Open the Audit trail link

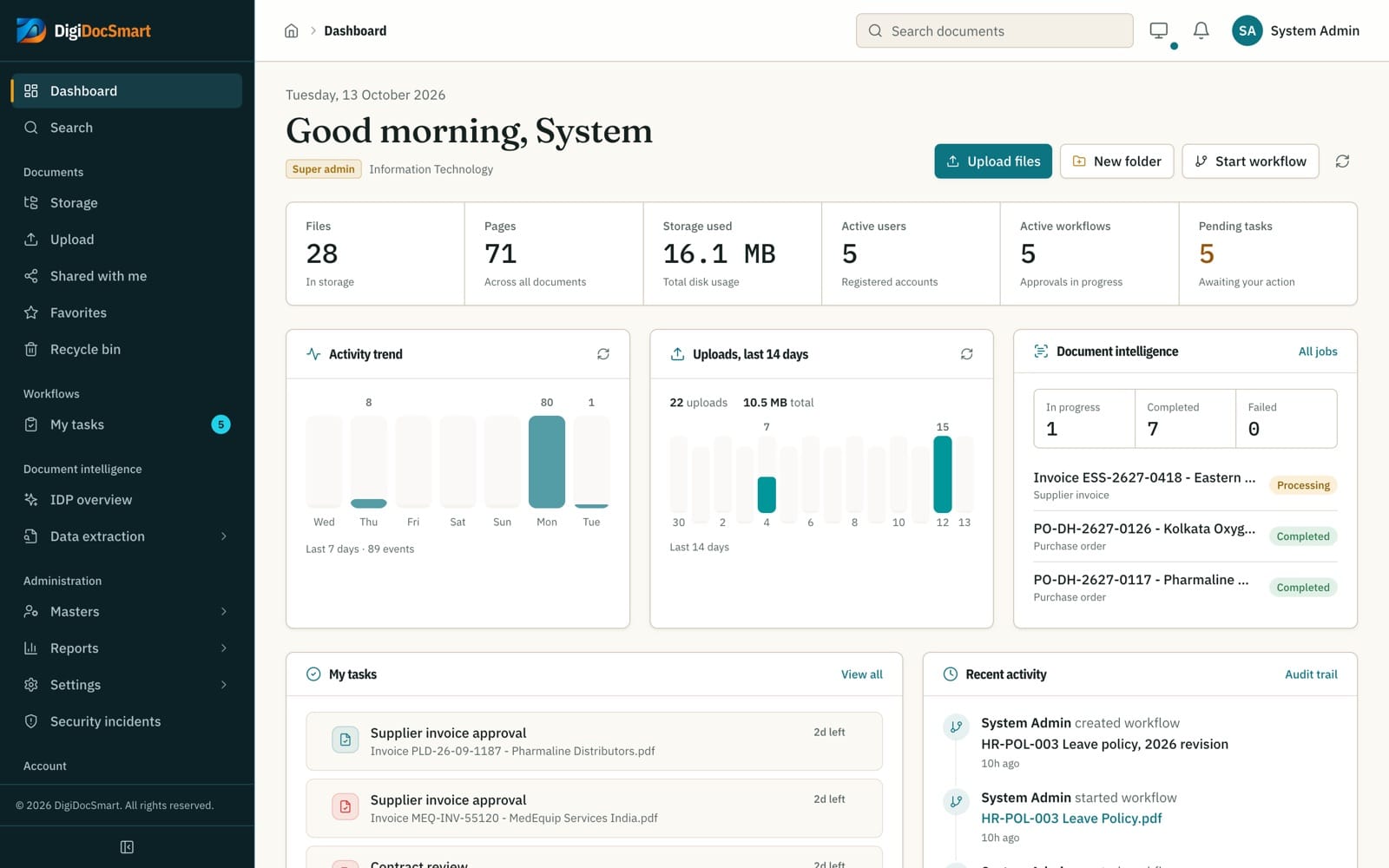[1311, 674]
